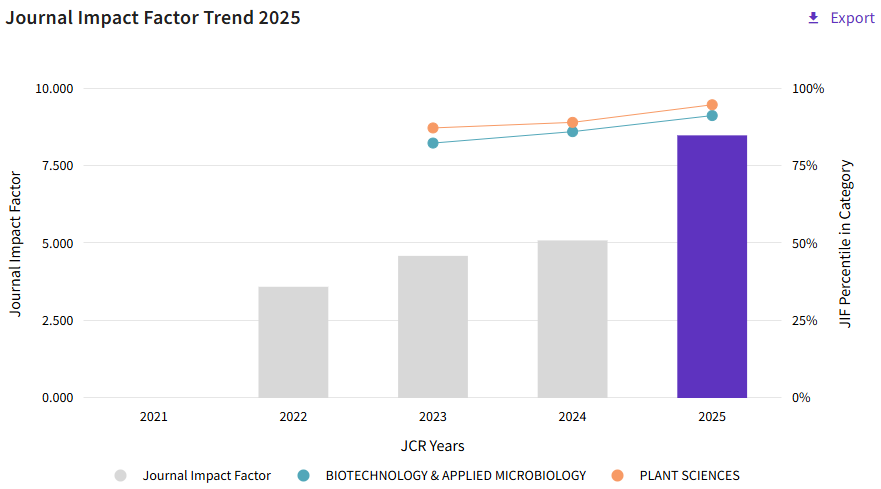Click the 10.000 left axis value

[x=54, y=89]
